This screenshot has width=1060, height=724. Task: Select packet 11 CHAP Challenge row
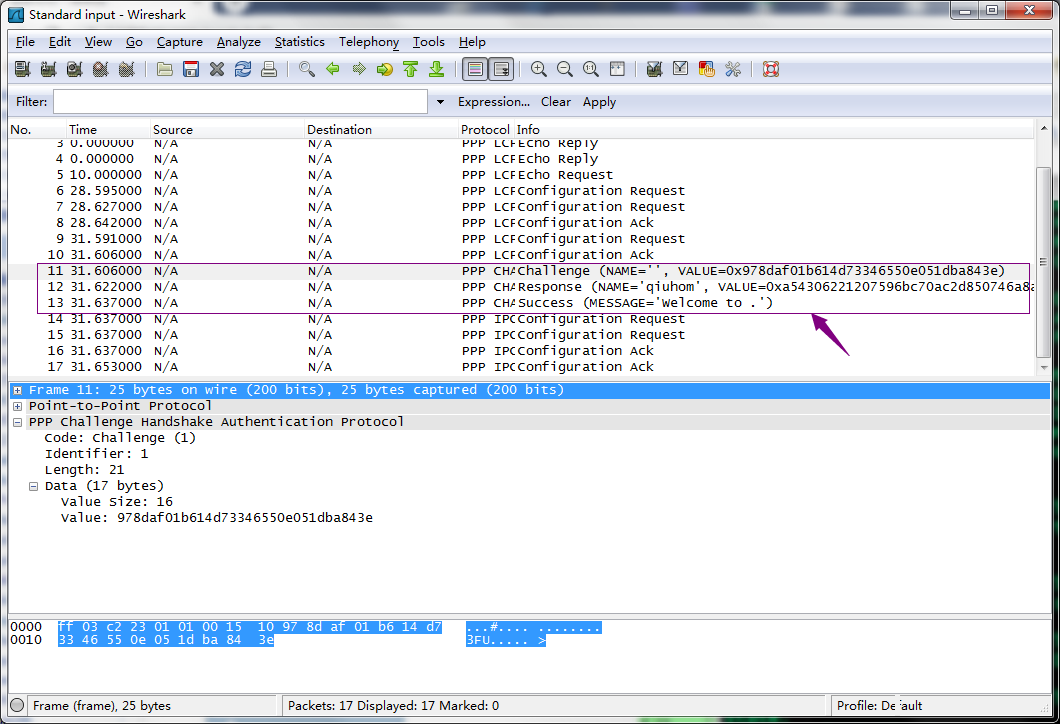point(521,271)
